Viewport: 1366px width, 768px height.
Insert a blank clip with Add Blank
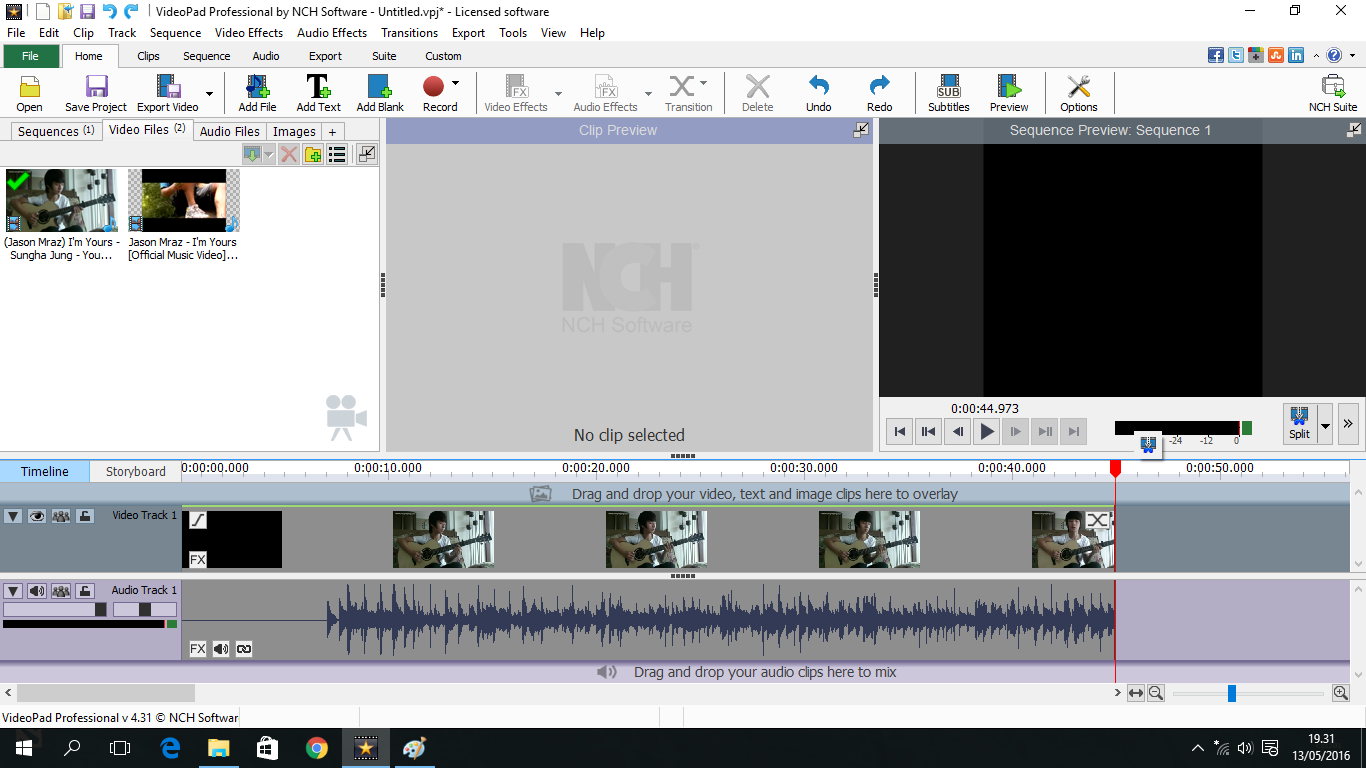(380, 93)
